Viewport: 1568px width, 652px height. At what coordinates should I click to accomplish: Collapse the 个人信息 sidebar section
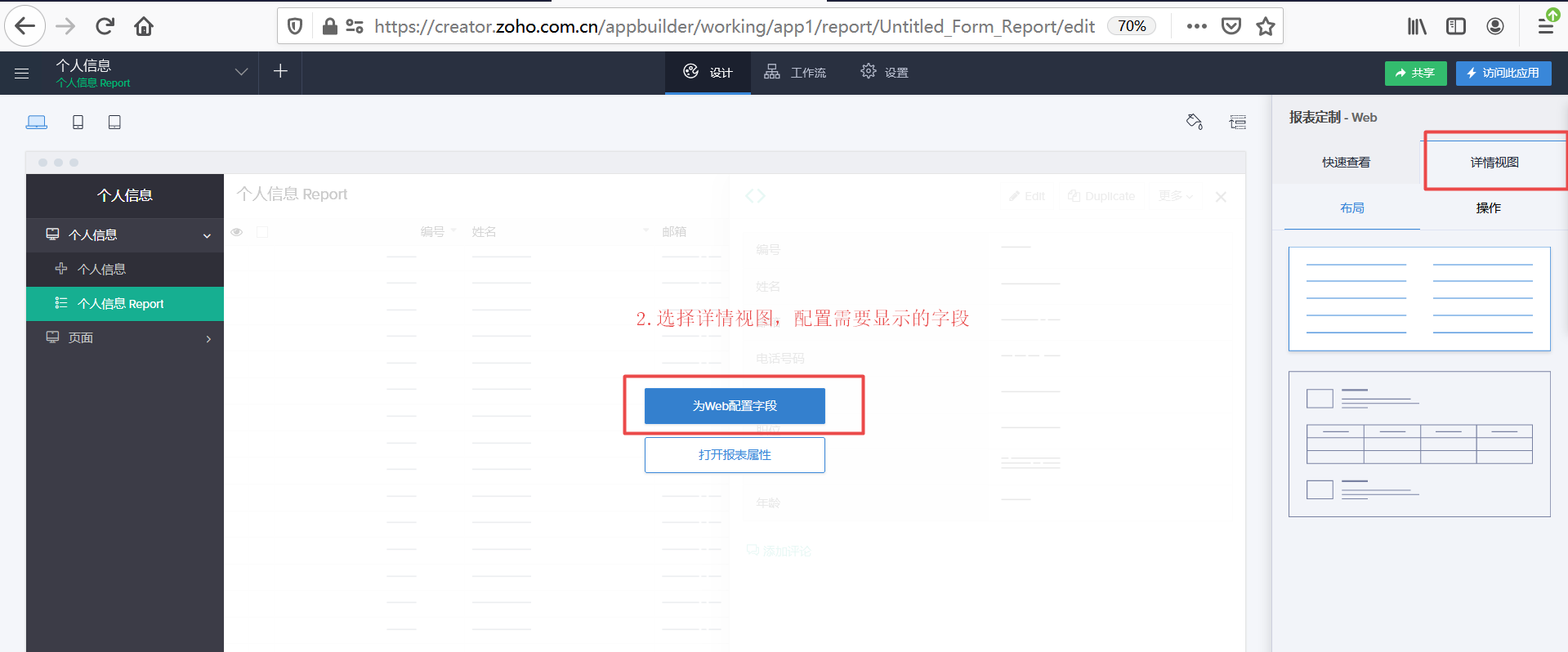point(207,235)
